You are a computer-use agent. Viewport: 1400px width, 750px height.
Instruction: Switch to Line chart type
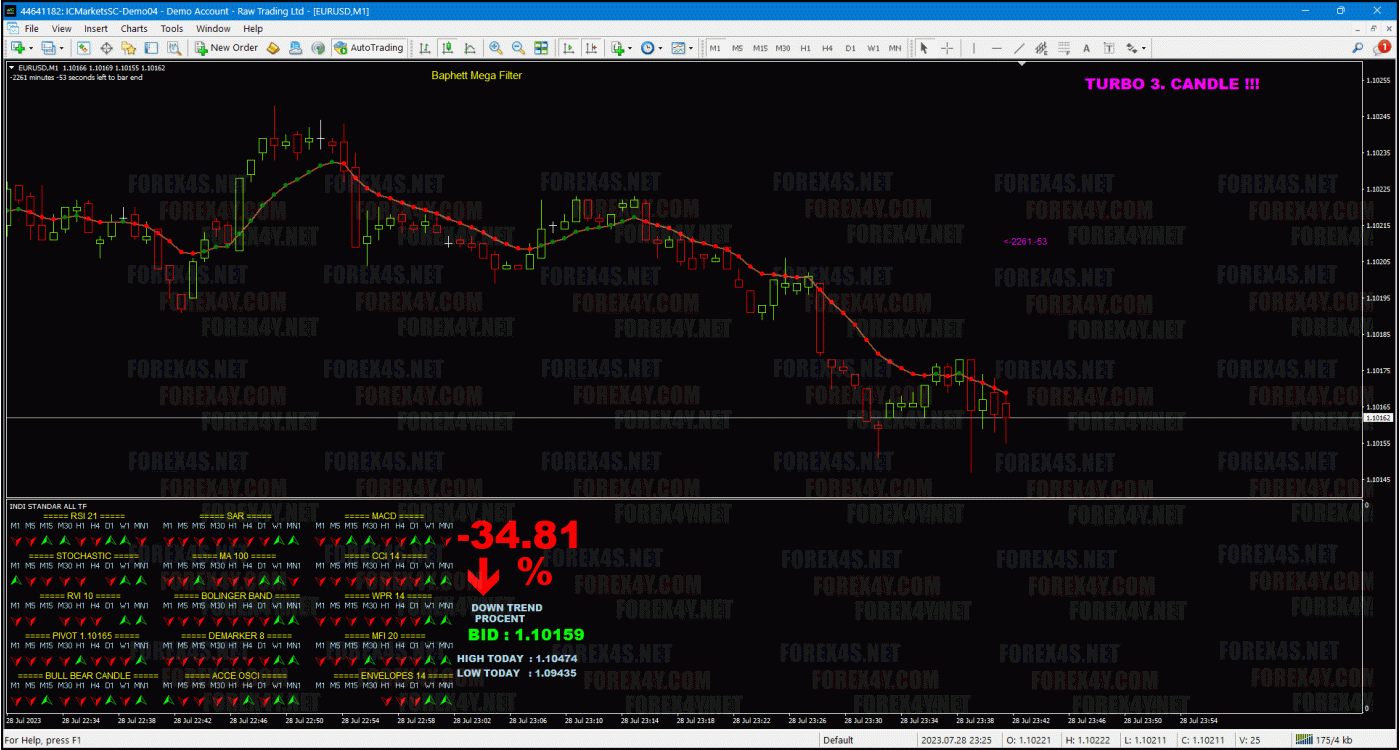click(470, 48)
